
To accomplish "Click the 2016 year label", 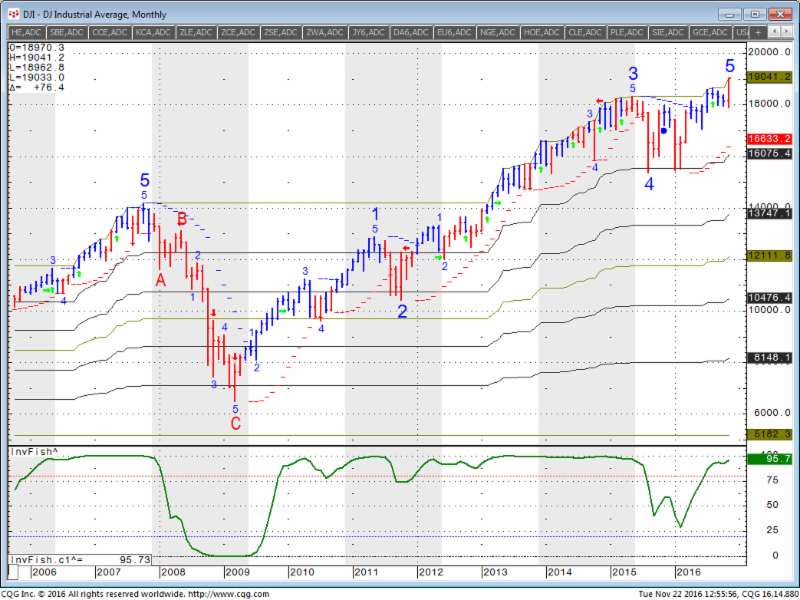I will pyautogui.click(x=688, y=572).
